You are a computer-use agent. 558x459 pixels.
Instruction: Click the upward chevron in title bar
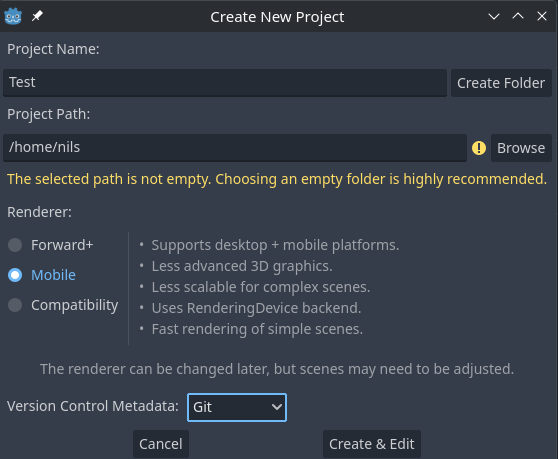(518, 16)
